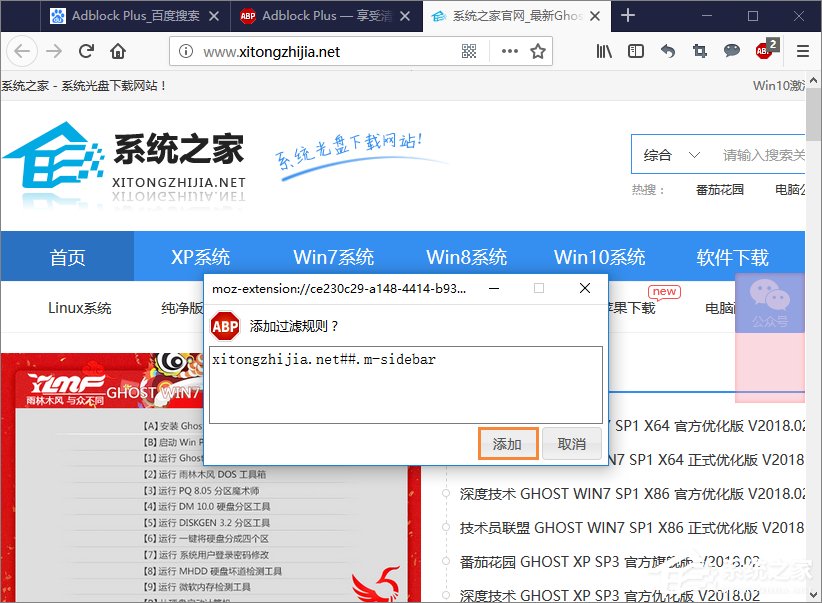Image resolution: width=822 pixels, height=603 pixels.
Task: Select the Win10系统 menu item
Action: tap(599, 256)
